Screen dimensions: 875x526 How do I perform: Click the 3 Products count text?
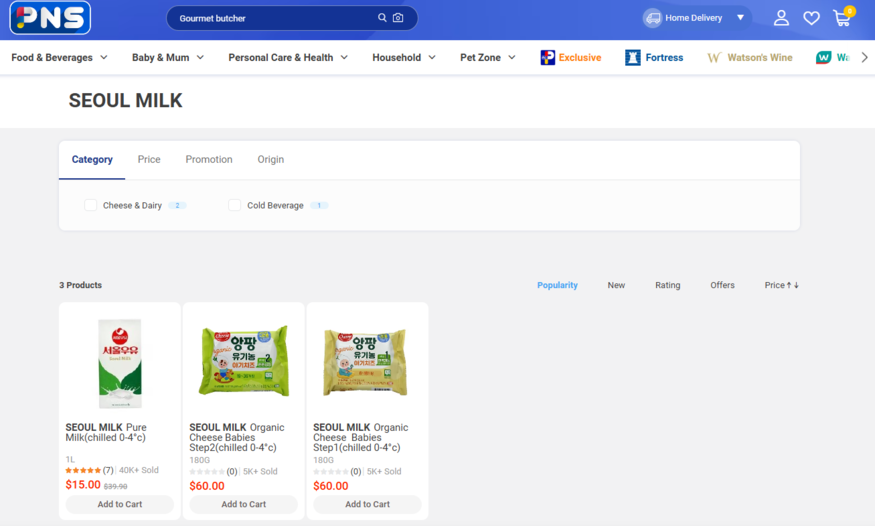coord(80,285)
